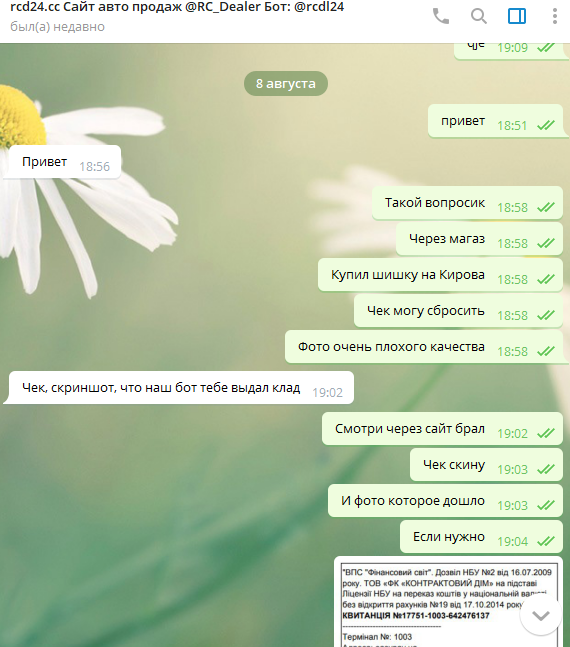The height and width of the screenshot is (647, 570).
Task: Open the receipt image thumbnail
Action: pyautogui.click(x=448, y=602)
